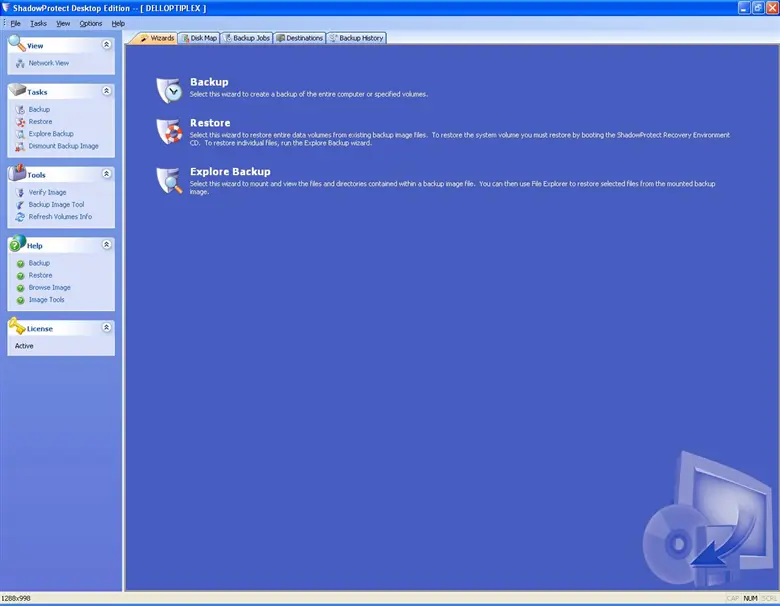
Task: Click the Verify Image icon under Tools
Action: click(x=20, y=193)
